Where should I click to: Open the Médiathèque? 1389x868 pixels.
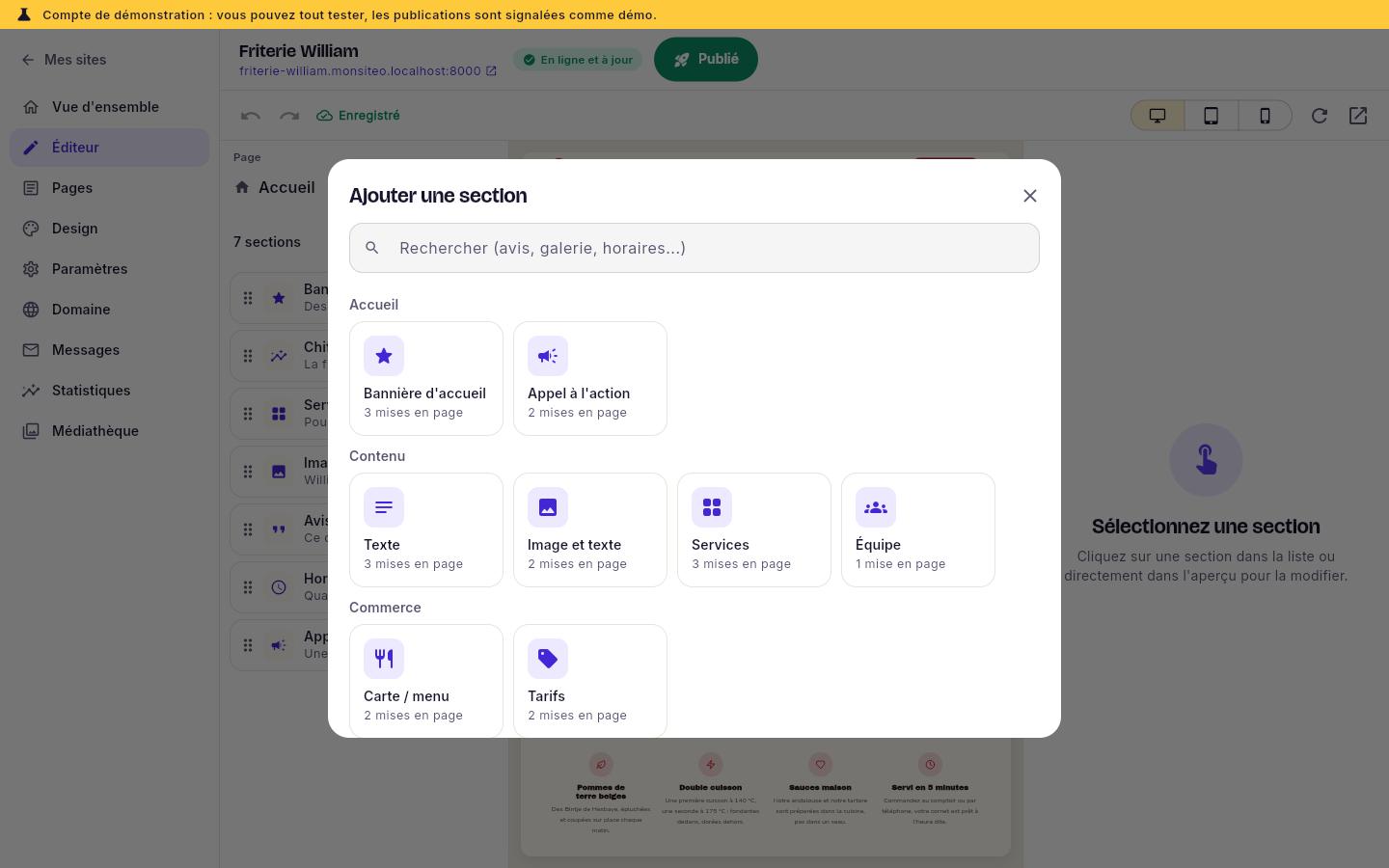click(x=110, y=431)
